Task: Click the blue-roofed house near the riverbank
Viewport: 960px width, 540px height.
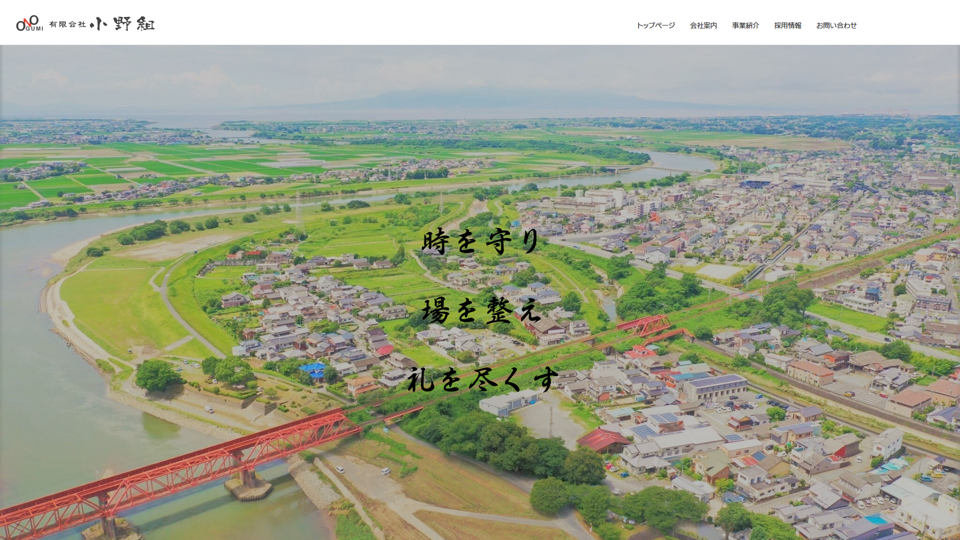Action: 314,370
